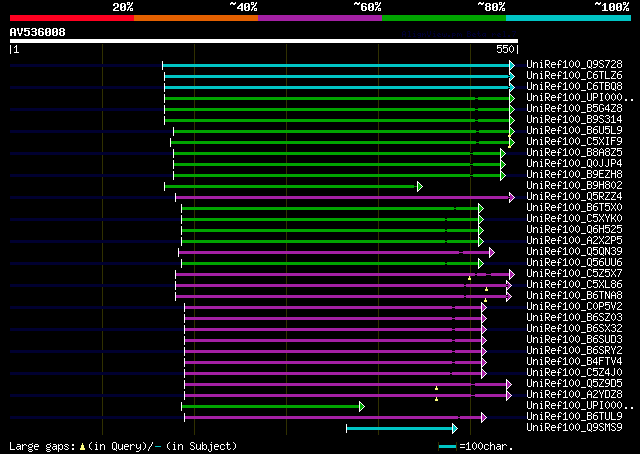640x454 pixels.
Task: Select the UniRef100_B6T5X0 label
Action: click(x=574, y=208)
